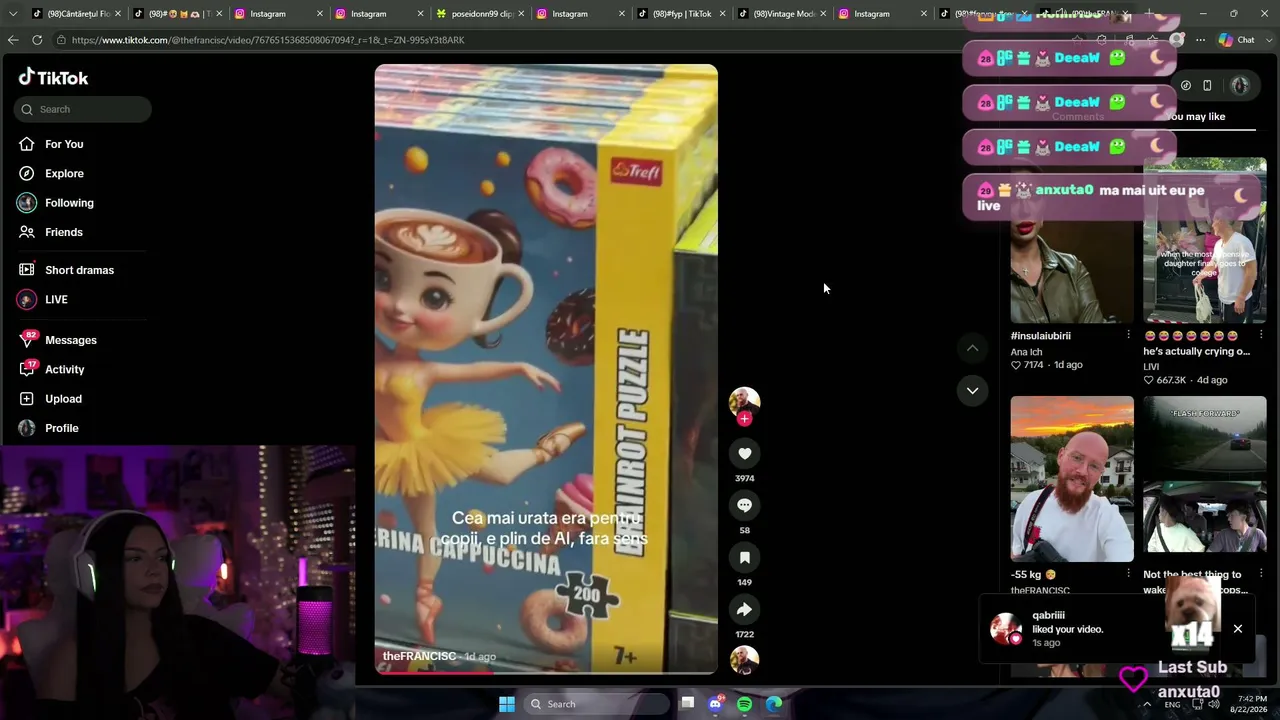Follow the creator with the red plus badge
1280x720 pixels.
(x=744, y=419)
